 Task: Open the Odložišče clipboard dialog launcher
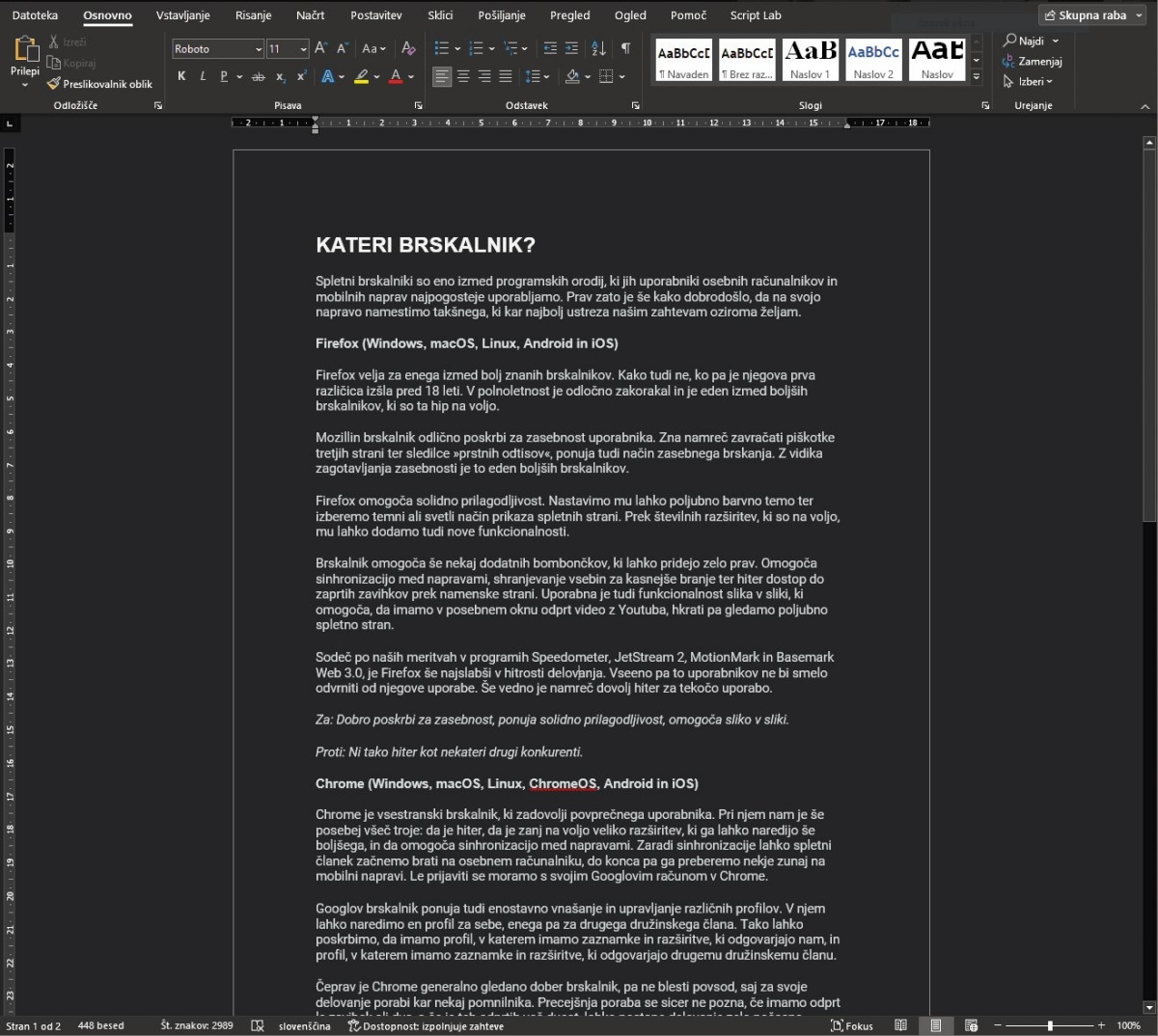(158, 105)
